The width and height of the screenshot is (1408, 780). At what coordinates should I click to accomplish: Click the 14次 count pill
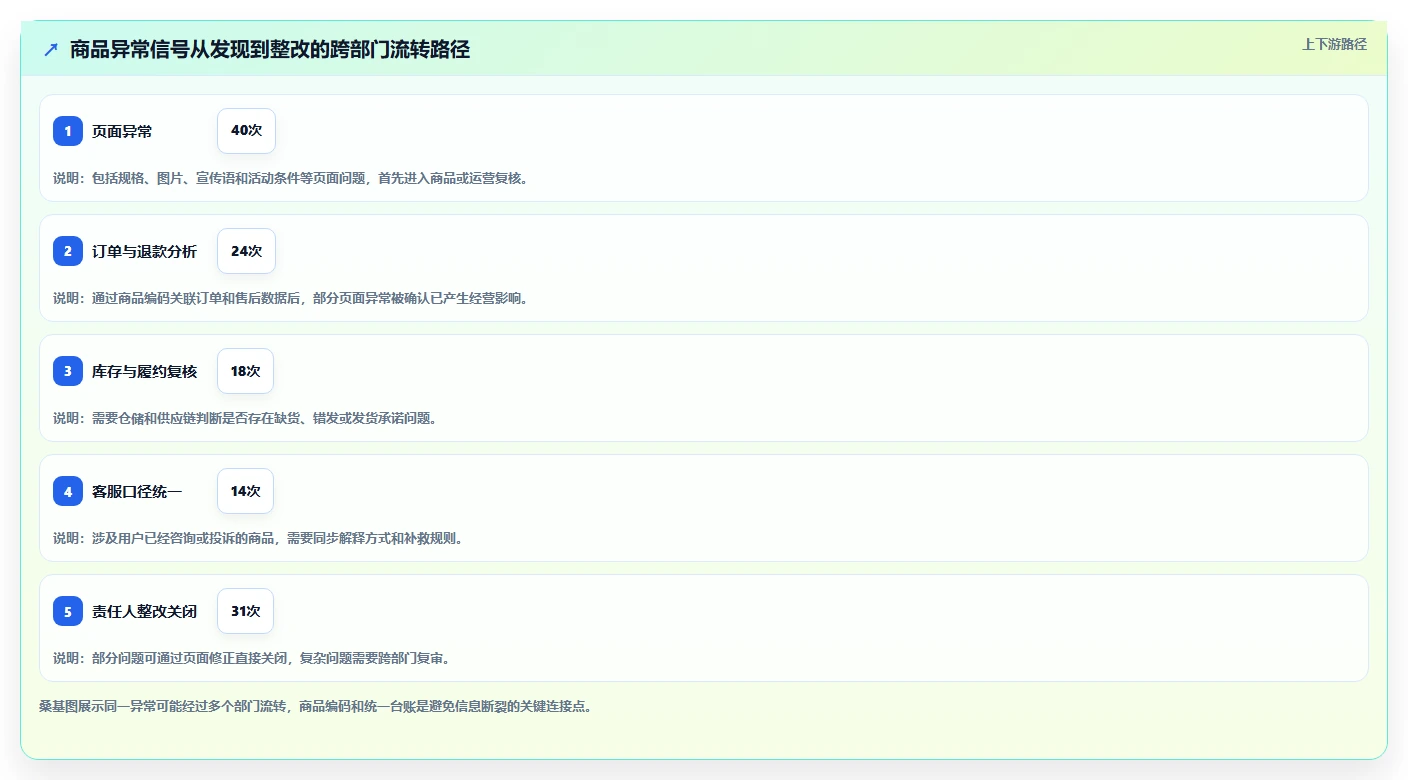point(245,491)
